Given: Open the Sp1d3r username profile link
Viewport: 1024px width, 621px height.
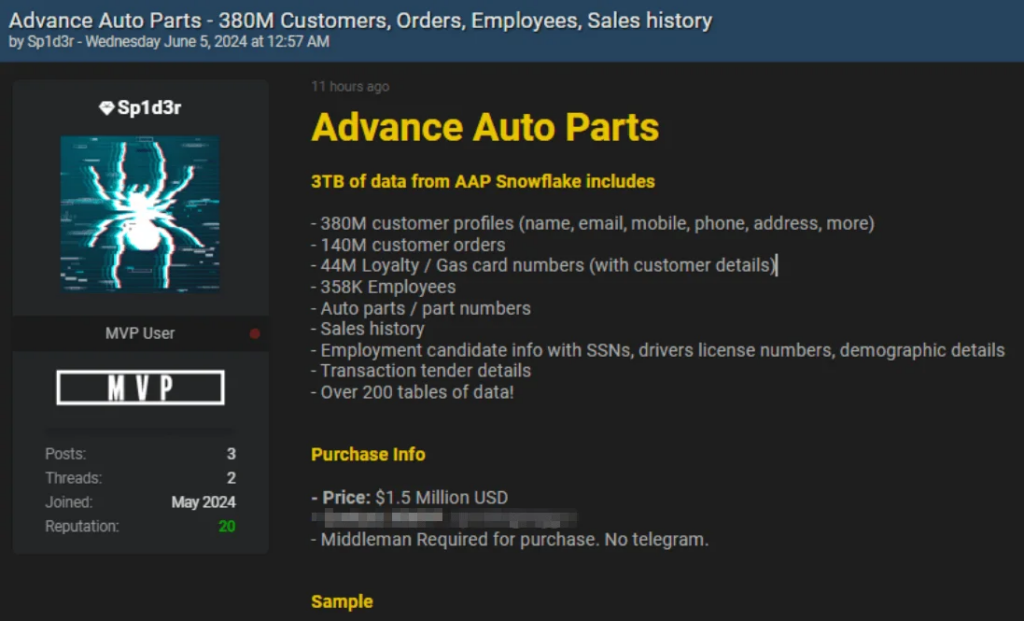Looking at the screenshot, I should click(x=149, y=108).
